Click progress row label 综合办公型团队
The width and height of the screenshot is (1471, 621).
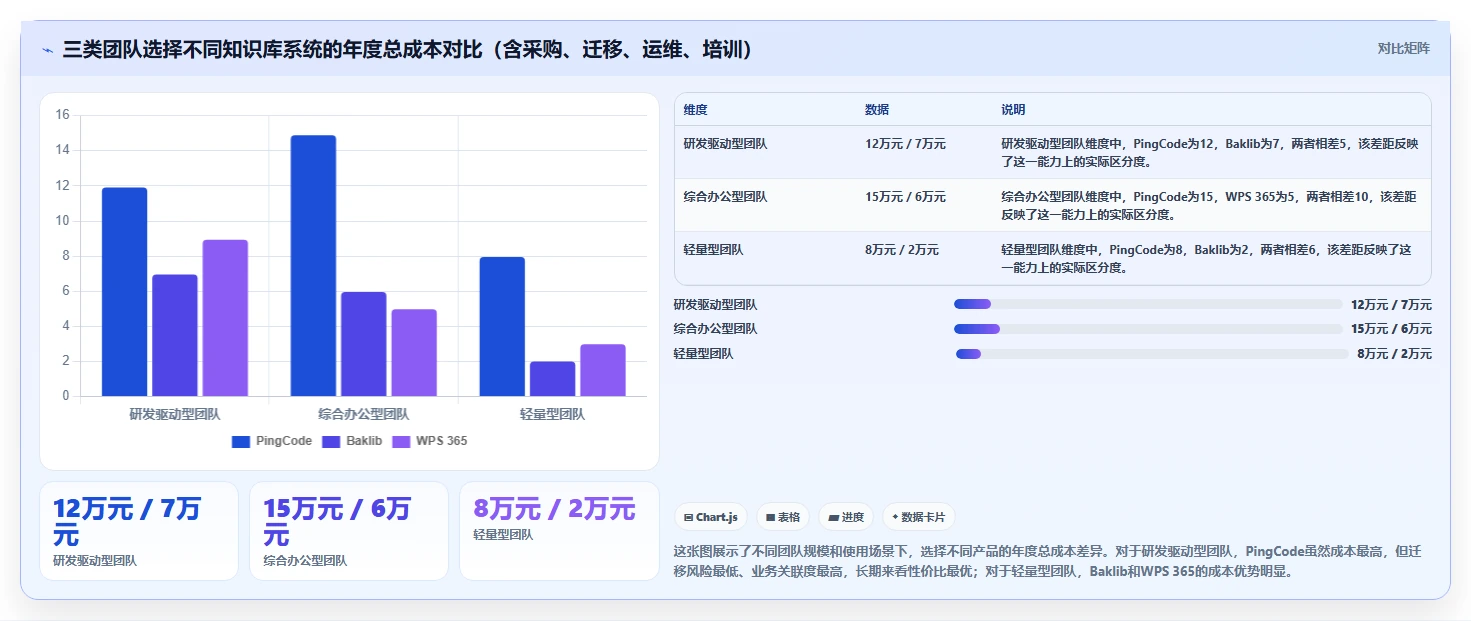pyautogui.click(x=716, y=329)
